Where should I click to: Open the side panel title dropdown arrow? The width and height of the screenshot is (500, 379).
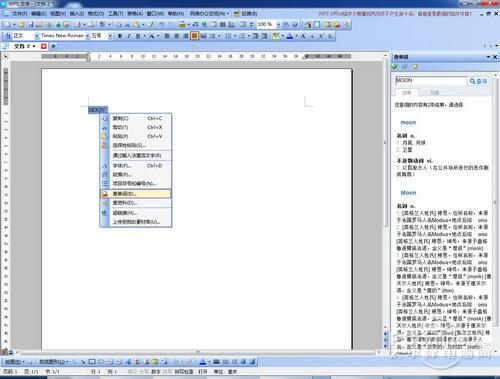point(488,57)
